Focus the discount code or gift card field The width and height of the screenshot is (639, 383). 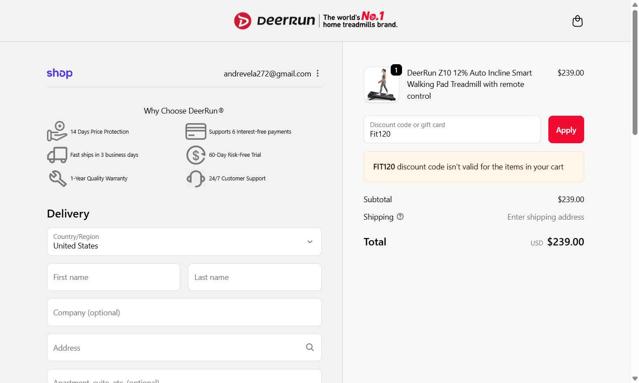pos(452,130)
